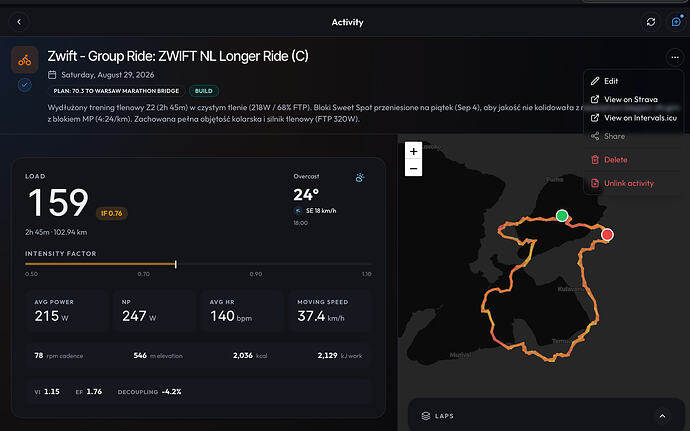Click the load value 159
Viewport: 690px width, 431px height.
coord(58,203)
